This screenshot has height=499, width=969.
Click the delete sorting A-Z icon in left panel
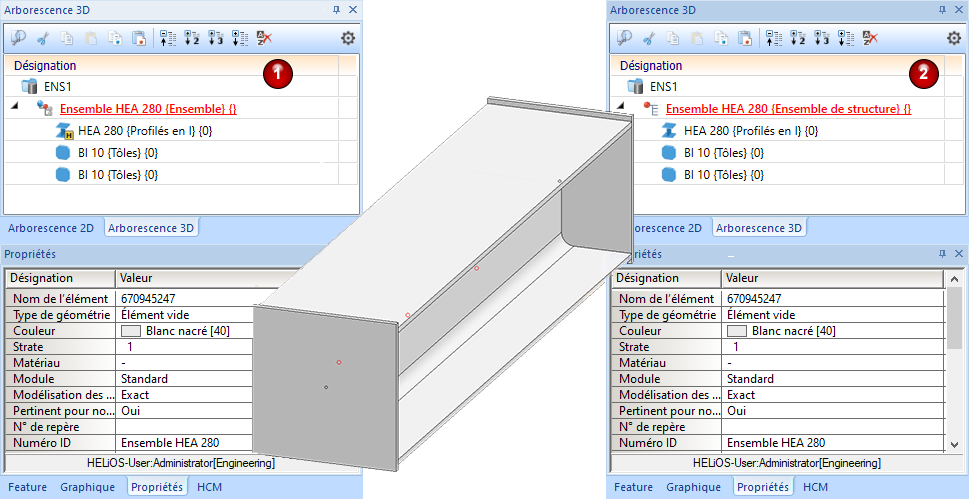pyautogui.click(x=264, y=38)
